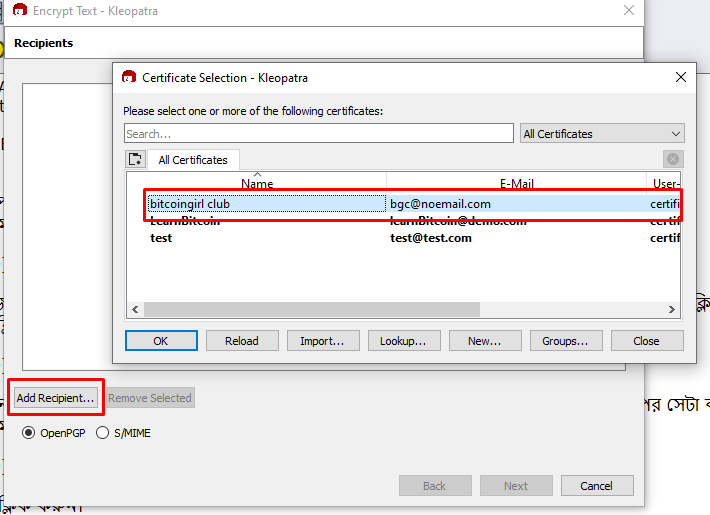Image resolution: width=710 pixels, height=515 pixels.
Task: Click OK in the Certificate Selection dialog
Action: (161, 341)
